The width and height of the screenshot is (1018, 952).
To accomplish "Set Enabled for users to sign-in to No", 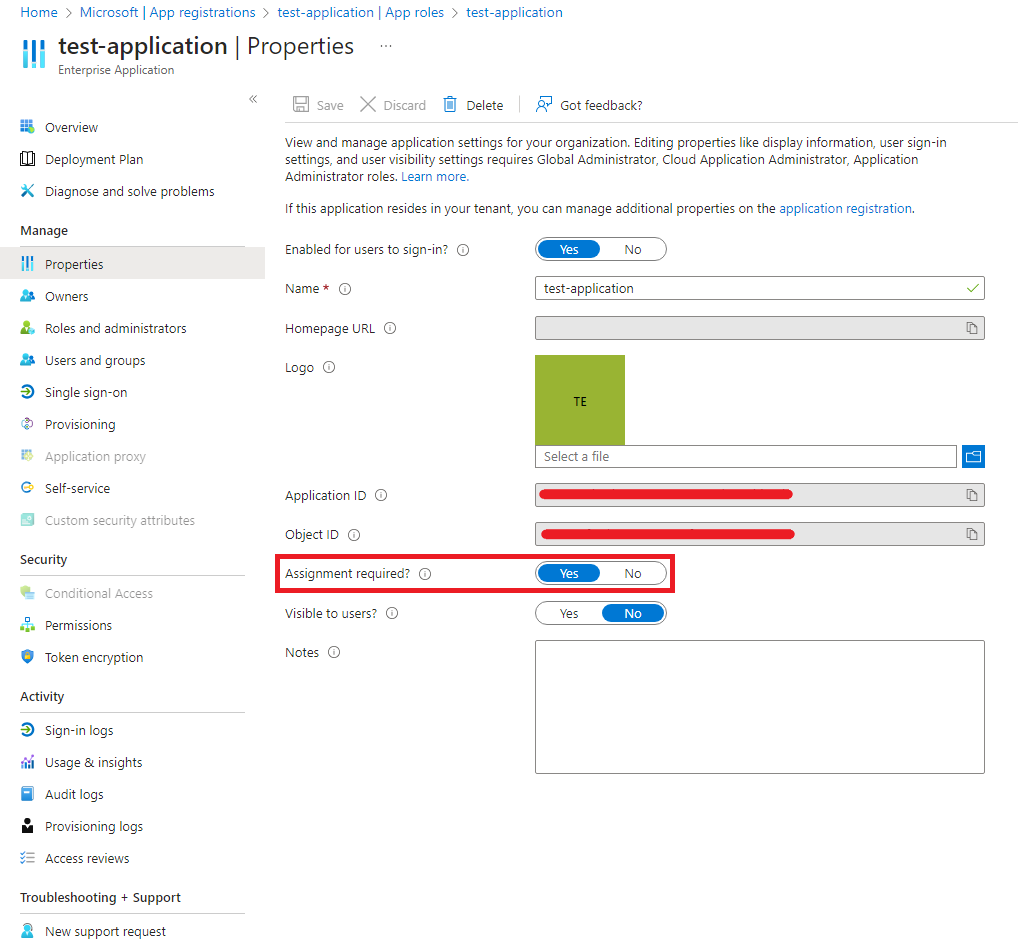I will 632,249.
